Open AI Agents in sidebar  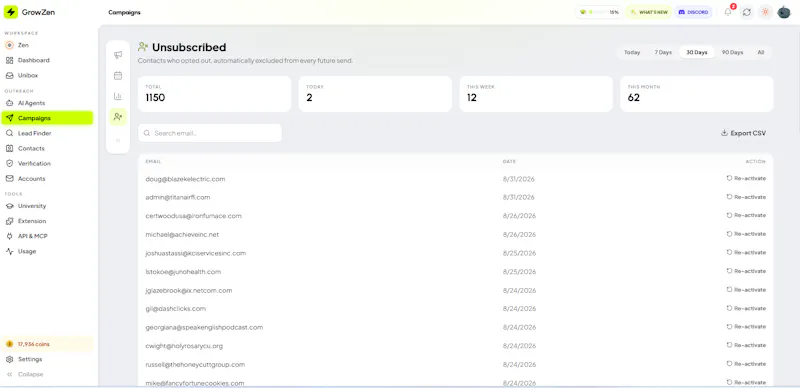(x=47, y=103)
